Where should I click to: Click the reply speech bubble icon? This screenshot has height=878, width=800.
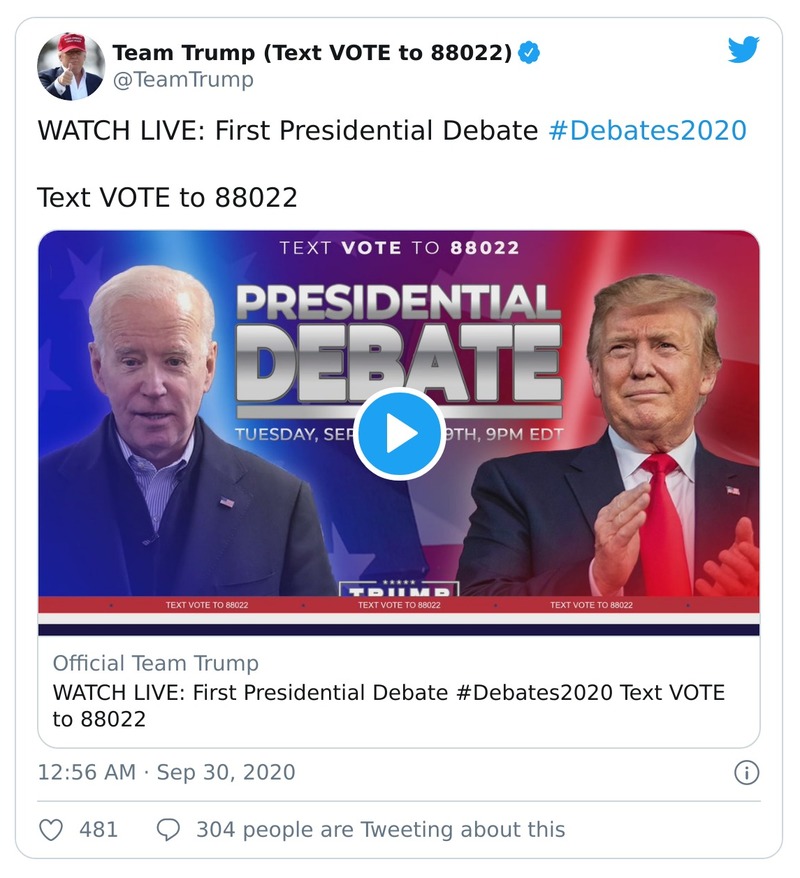coord(169,829)
